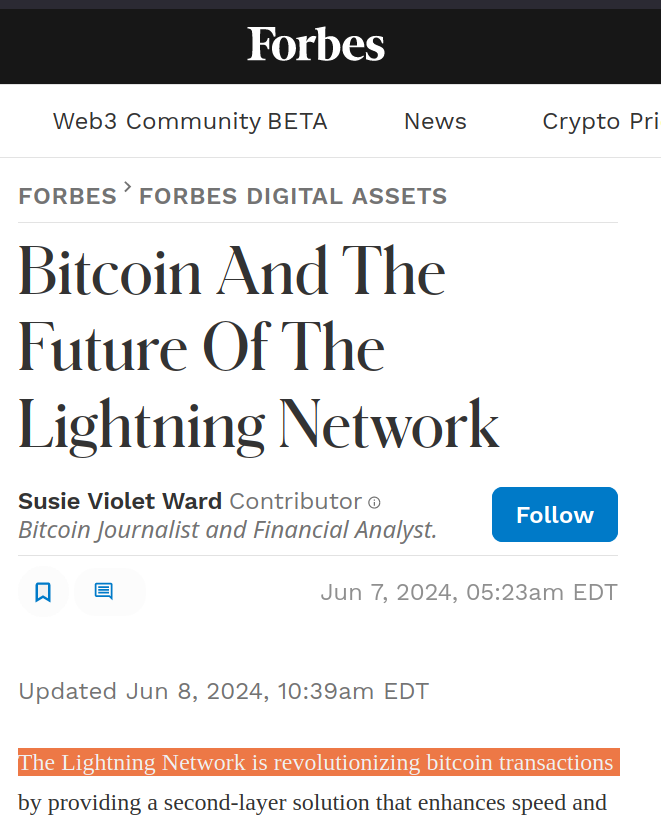Click the Contributor label next to author
The width and height of the screenshot is (661, 815).
pyautogui.click(x=296, y=502)
